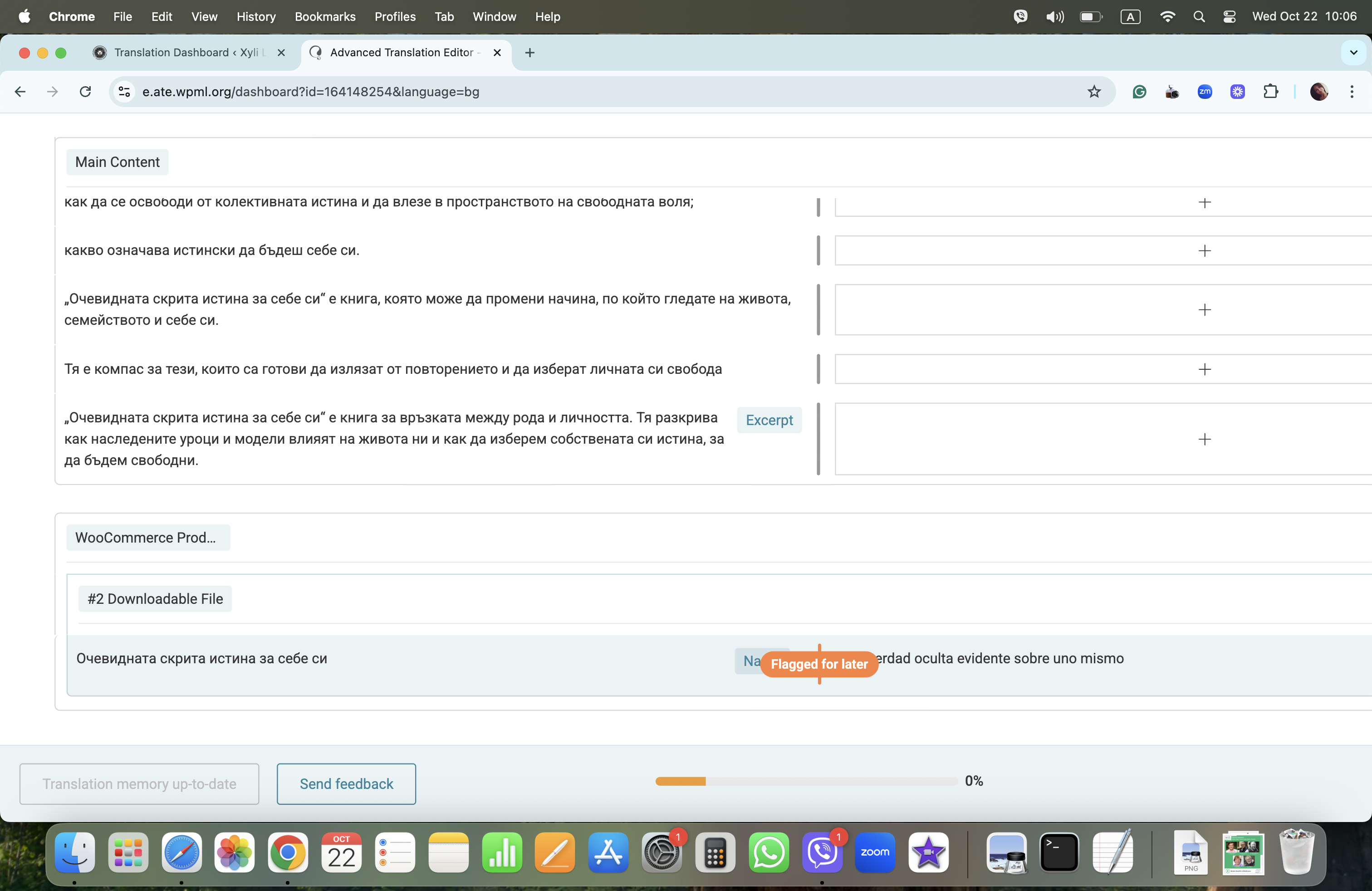Toggle keyboard input source in menu bar
The width and height of the screenshot is (1372, 891).
(1130, 17)
